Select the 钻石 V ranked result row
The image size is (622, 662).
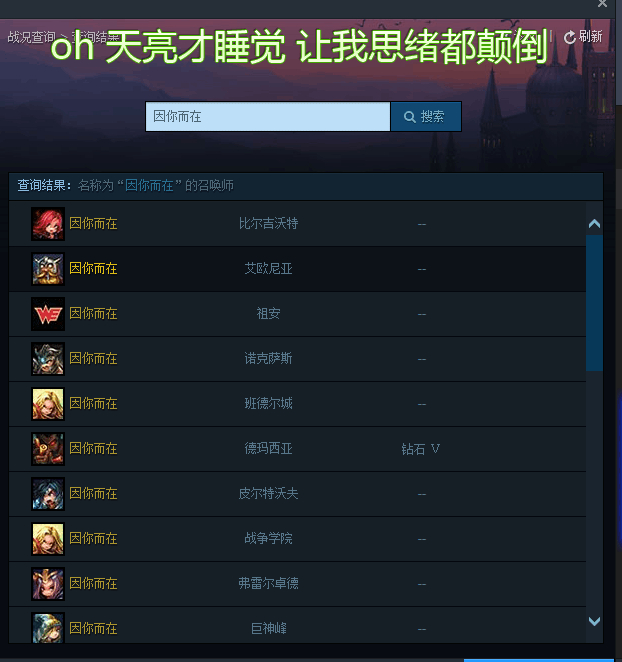[297, 449]
